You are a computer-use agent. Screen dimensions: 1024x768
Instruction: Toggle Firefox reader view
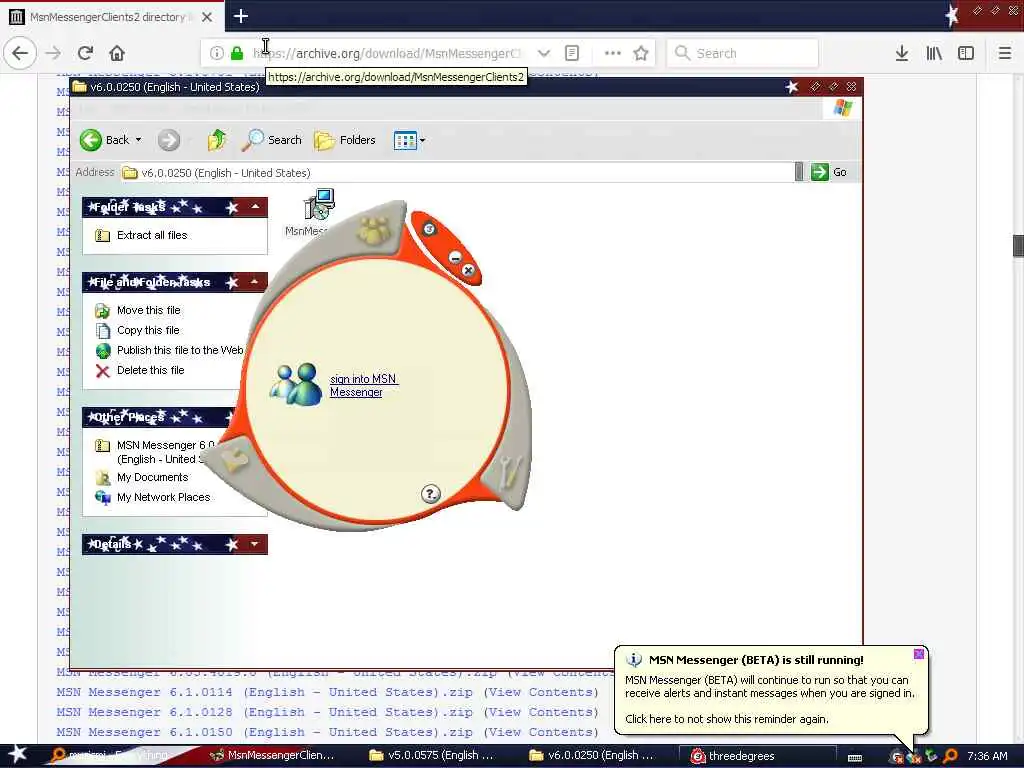tap(571, 53)
